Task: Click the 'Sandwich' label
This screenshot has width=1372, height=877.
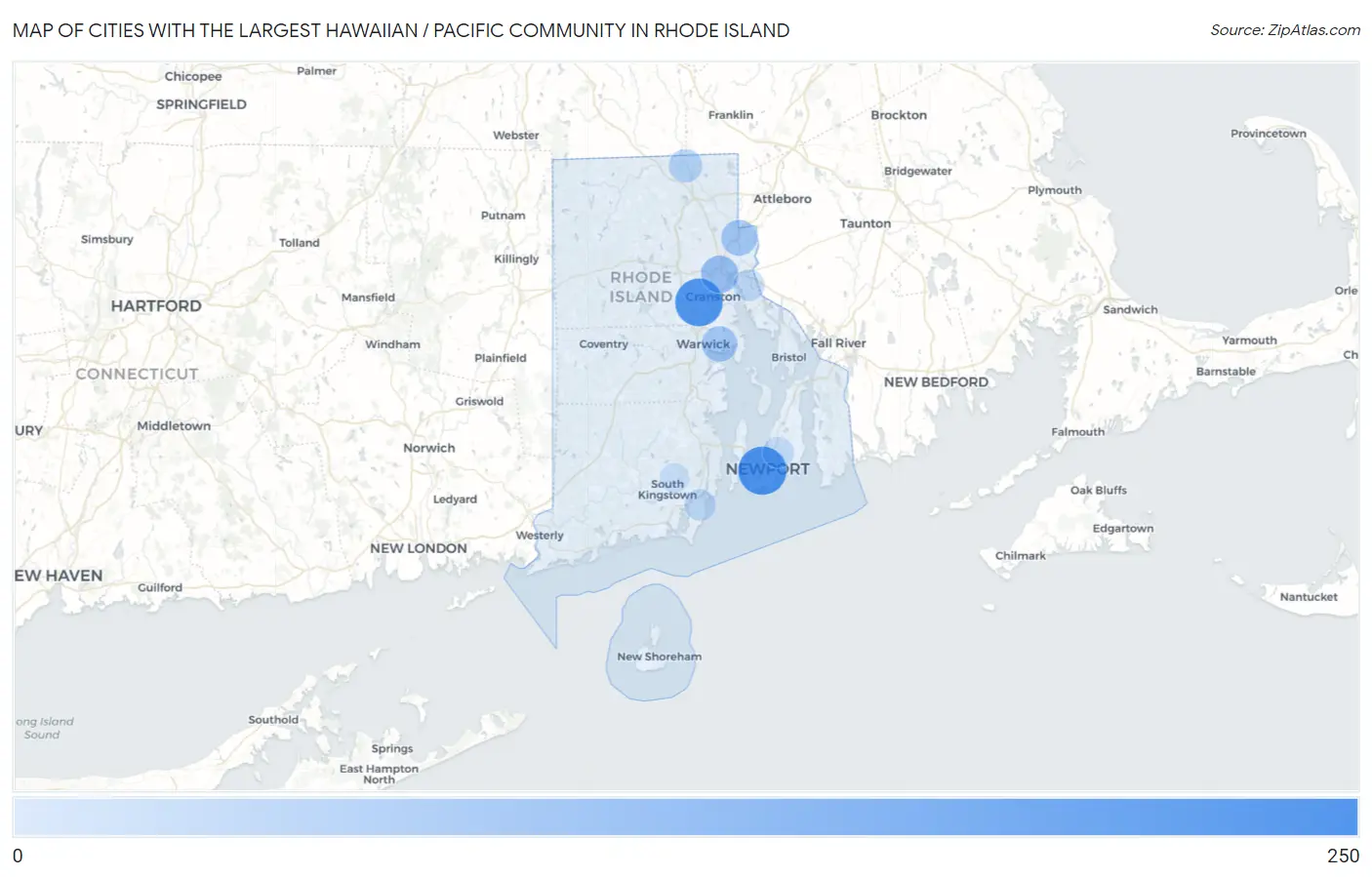Action: (x=1130, y=310)
